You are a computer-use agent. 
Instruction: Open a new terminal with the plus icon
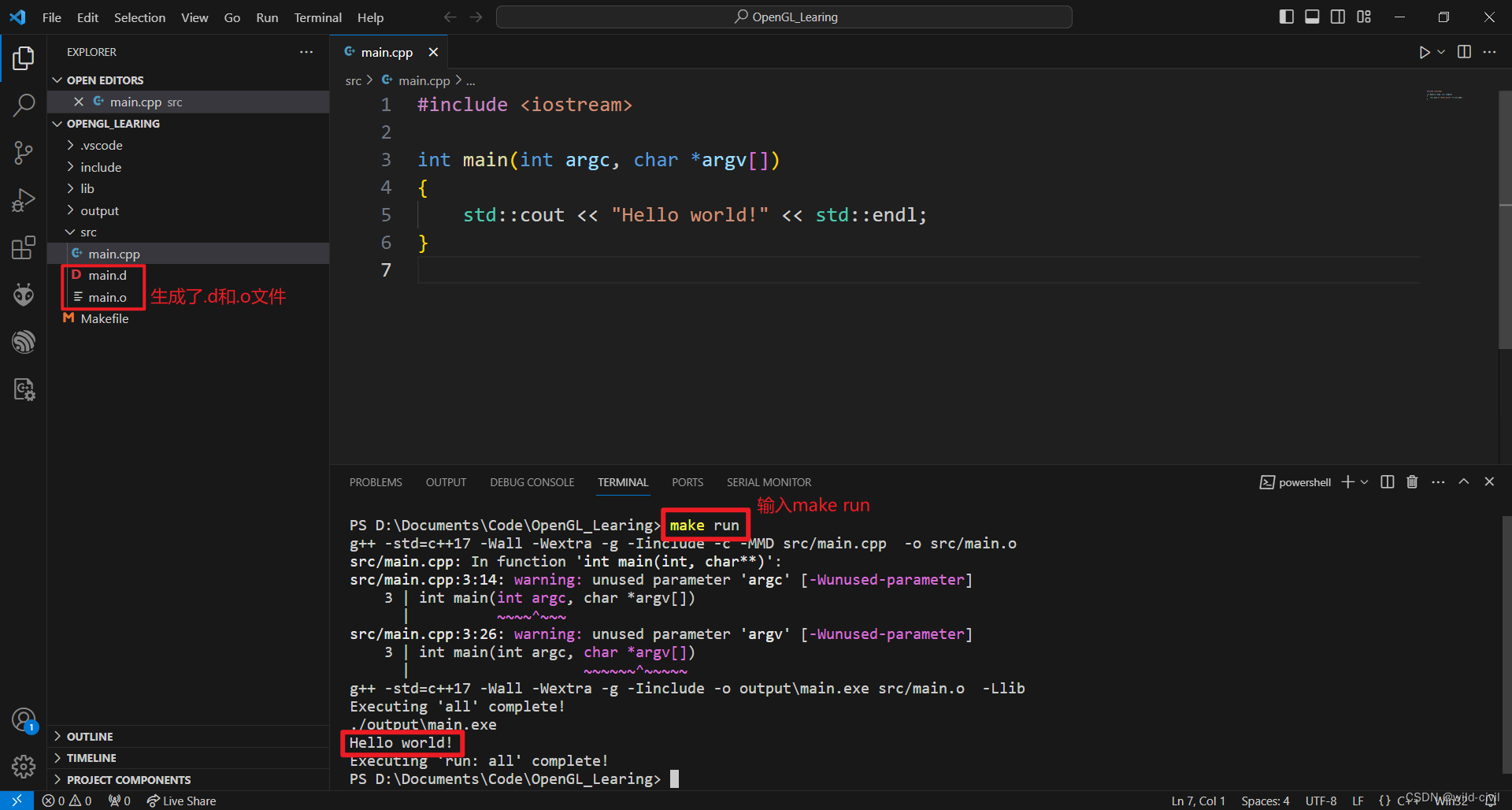1348,481
